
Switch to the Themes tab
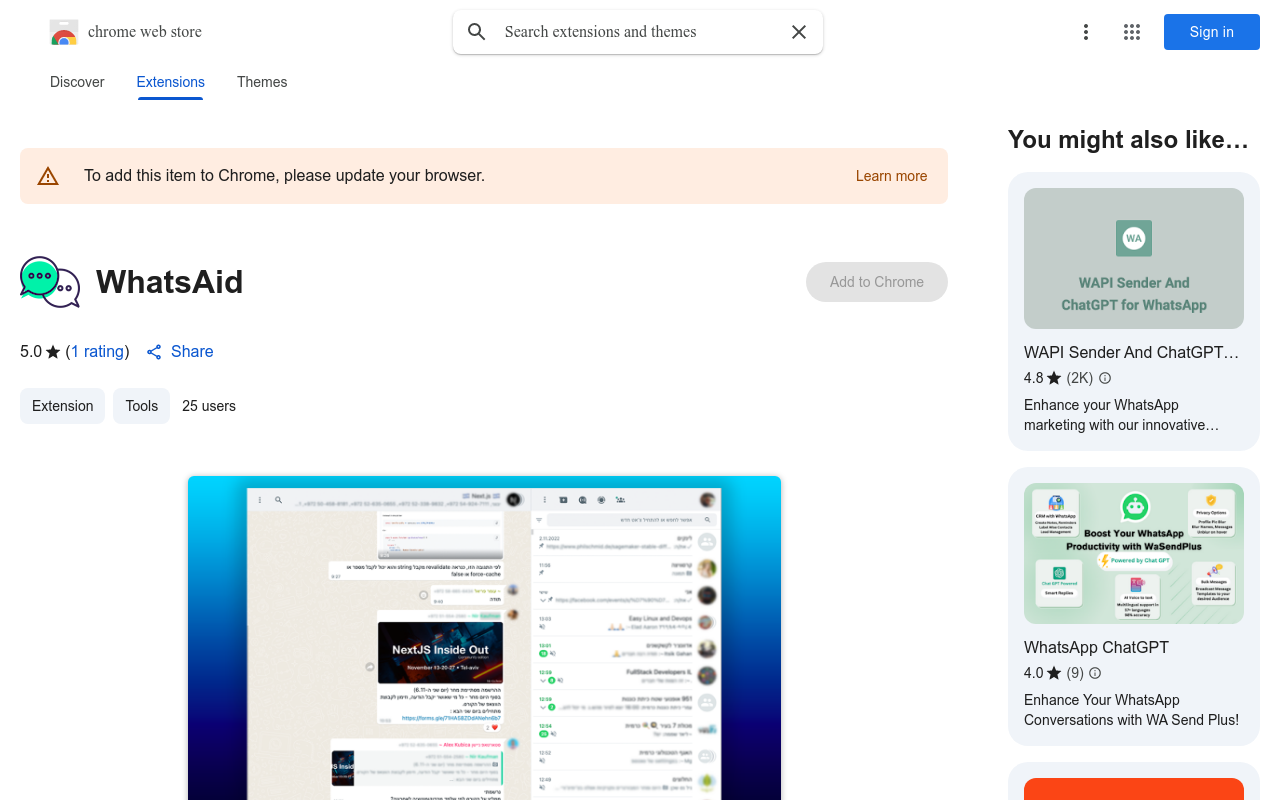pos(262,82)
